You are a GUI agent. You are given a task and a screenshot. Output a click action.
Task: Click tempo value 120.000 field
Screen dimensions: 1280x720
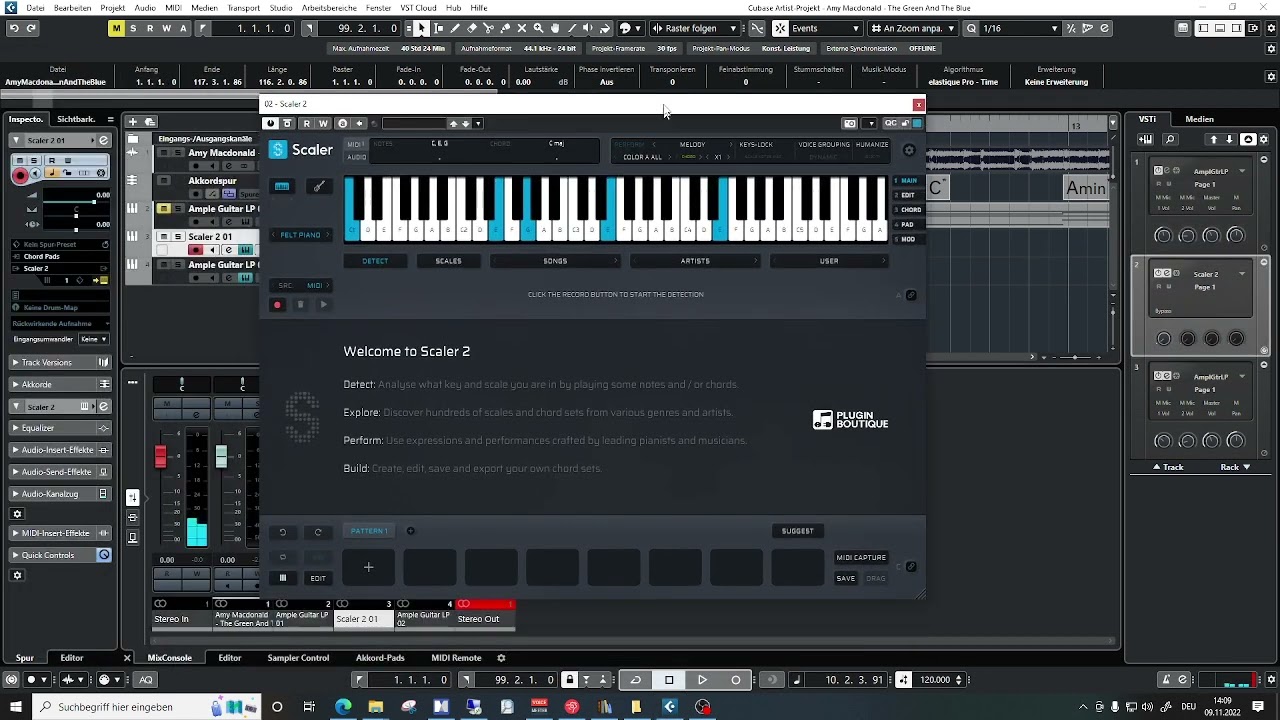(935, 680)
